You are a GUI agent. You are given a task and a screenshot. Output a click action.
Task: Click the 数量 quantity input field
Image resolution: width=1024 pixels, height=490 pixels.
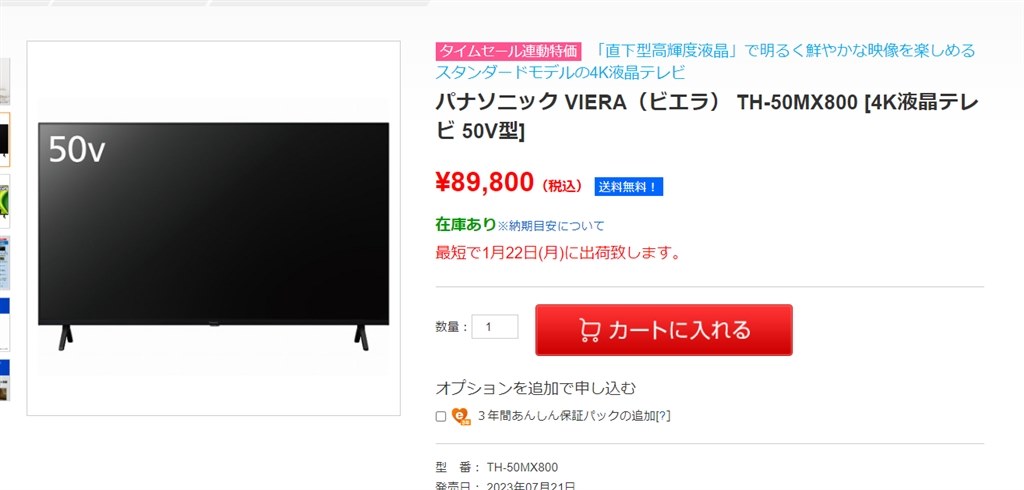[494, 327]
